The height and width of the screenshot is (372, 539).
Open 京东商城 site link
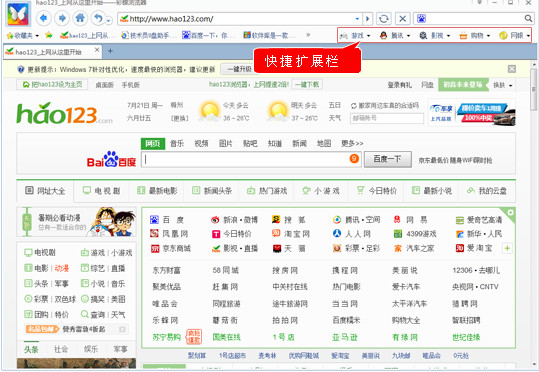click(170, 248)
